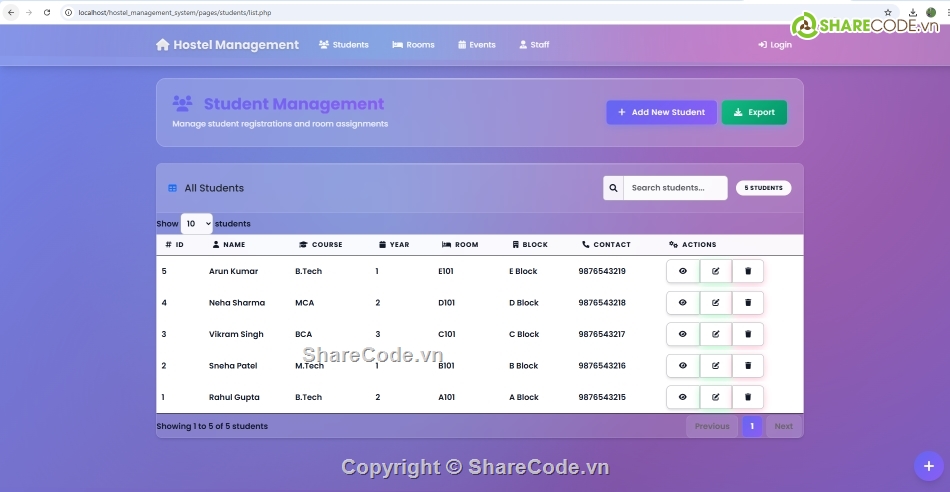The height and width of the screenshot is (492, 950).
Task: Click the edit icon for Vikram Singh
Action: [715, 334]
